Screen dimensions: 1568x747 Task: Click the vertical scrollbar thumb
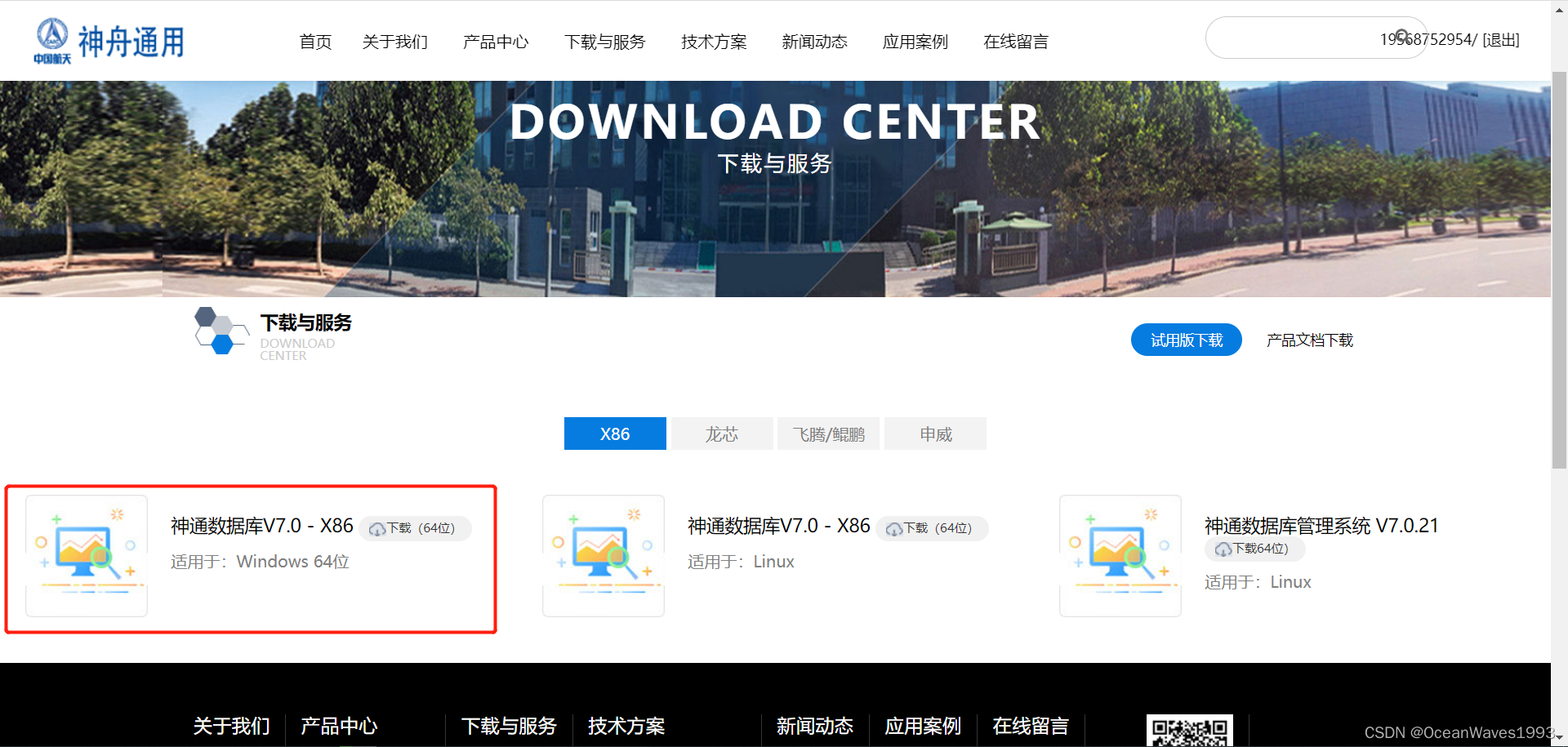pos(1559,269)
